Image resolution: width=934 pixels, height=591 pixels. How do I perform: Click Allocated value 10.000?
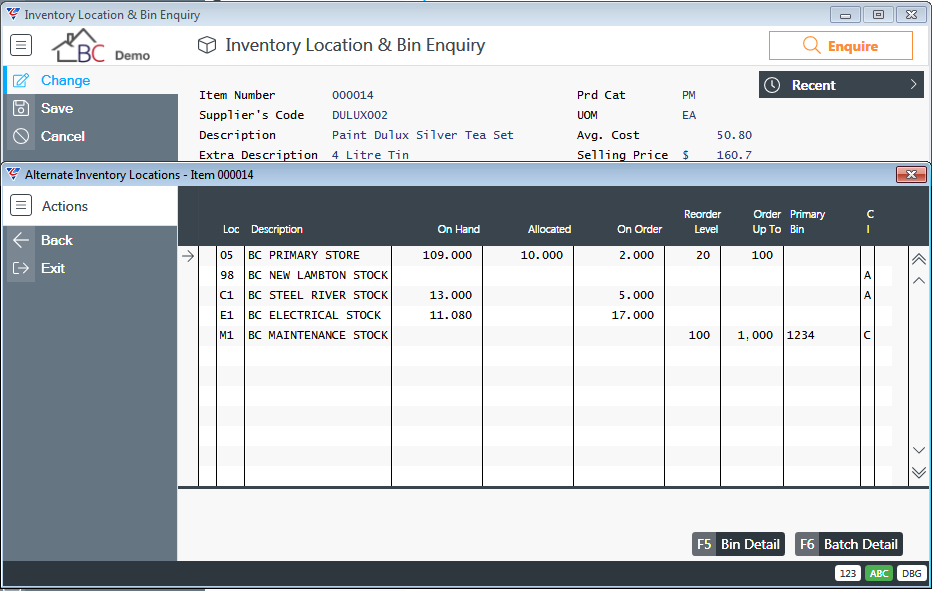541,255
